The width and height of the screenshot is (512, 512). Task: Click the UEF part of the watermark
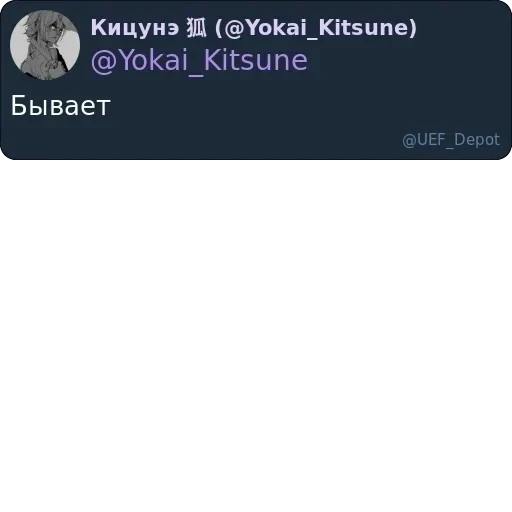pyautogui.click(x=432, y=139)
